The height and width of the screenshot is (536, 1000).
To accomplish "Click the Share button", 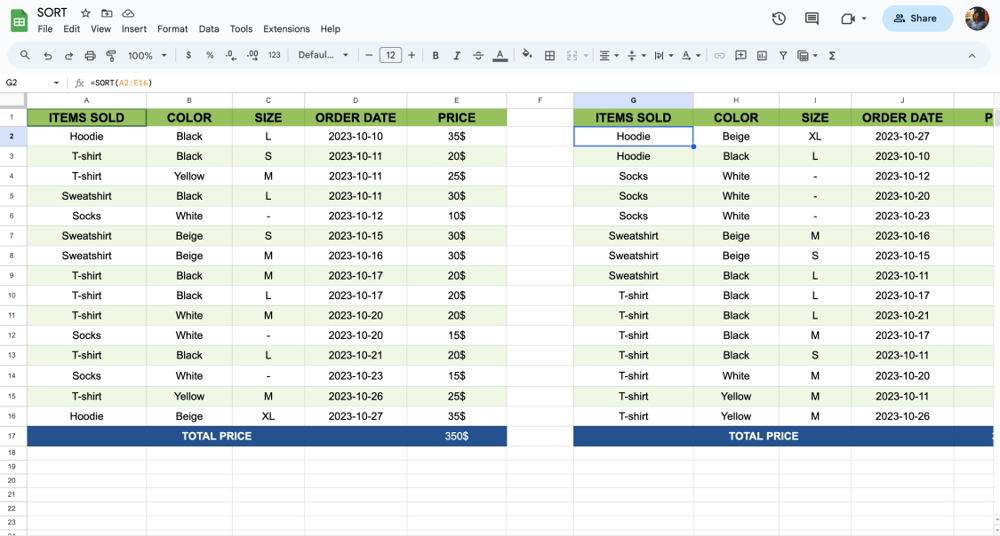I will (916, 18).
